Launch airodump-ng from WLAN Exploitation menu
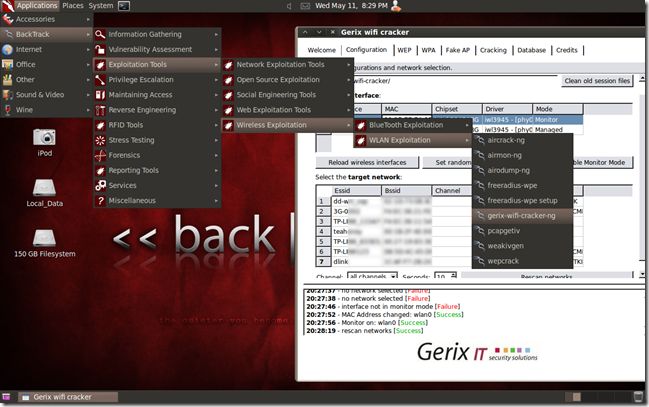Screen dimensions: 649x407 click(522, 170)
